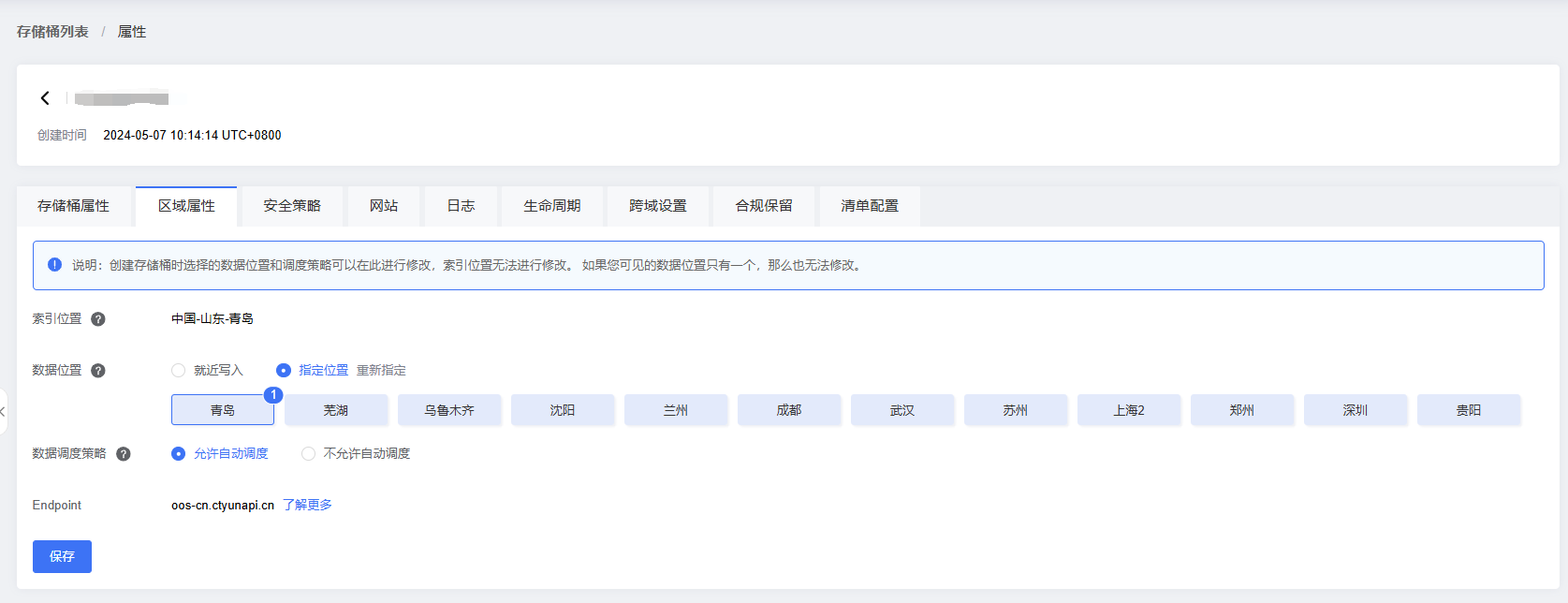The height and width of the screenshot is (603, 1568).
Task: Choose 允许自动调度 radio button
Action: tap(178, 454)
